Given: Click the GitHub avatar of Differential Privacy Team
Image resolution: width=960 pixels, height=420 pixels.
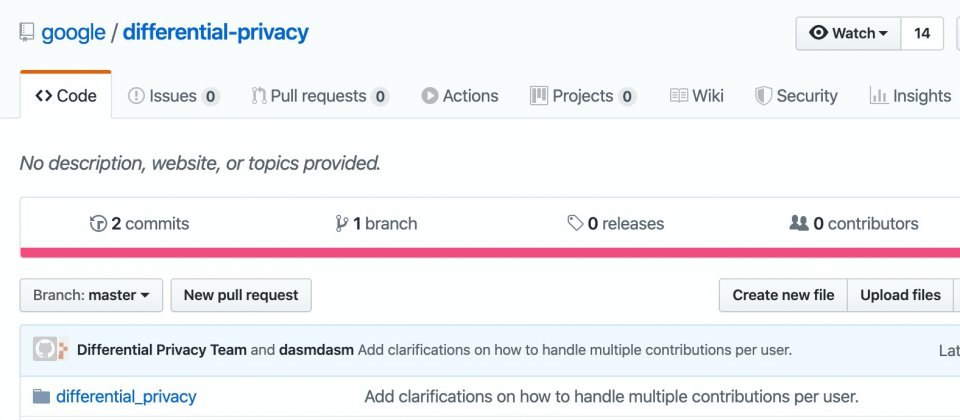Looking at the screenshot, I should point(45,350).
